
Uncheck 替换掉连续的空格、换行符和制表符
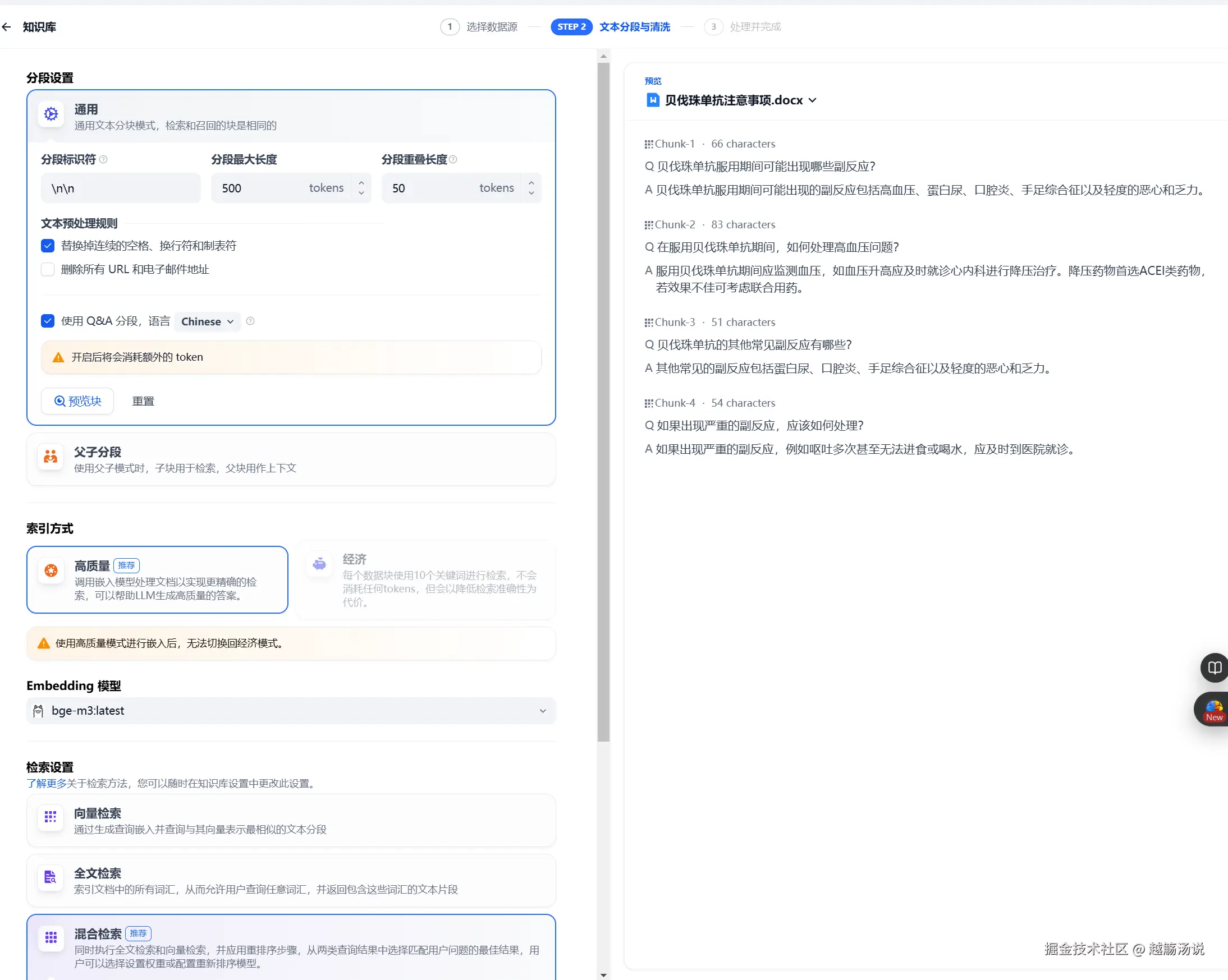[x=48, y=246]
